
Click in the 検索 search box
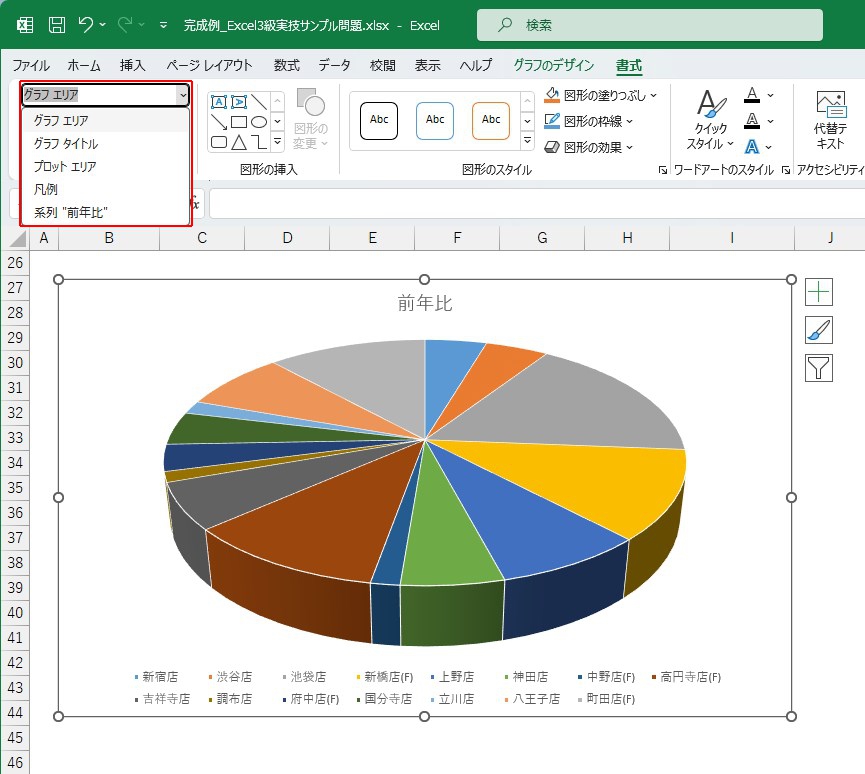650,25
